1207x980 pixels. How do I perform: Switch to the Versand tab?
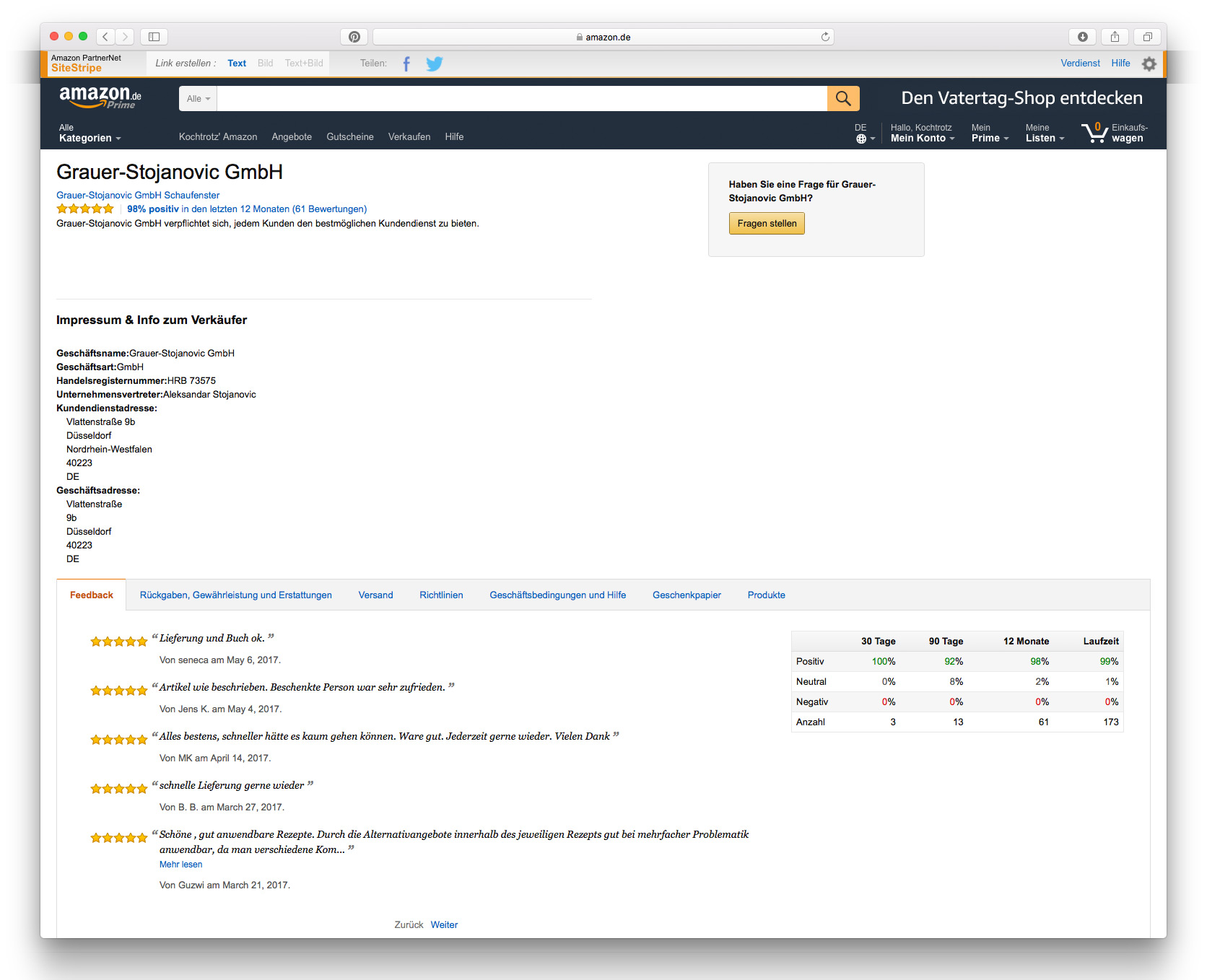[375, 595]
